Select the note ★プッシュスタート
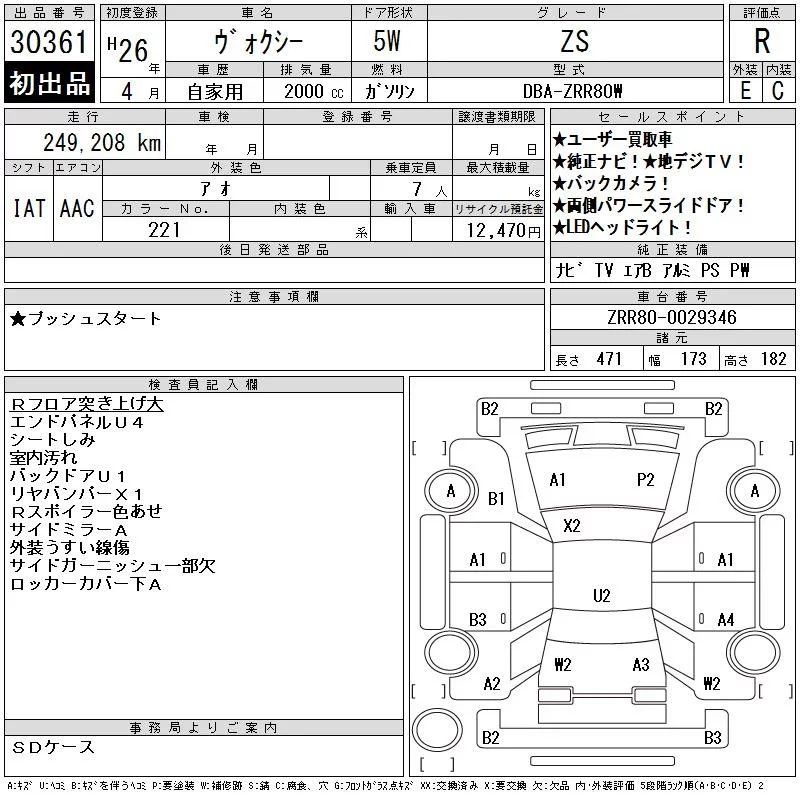The height and width of the screenshot is (800, 800). [85, 319]
